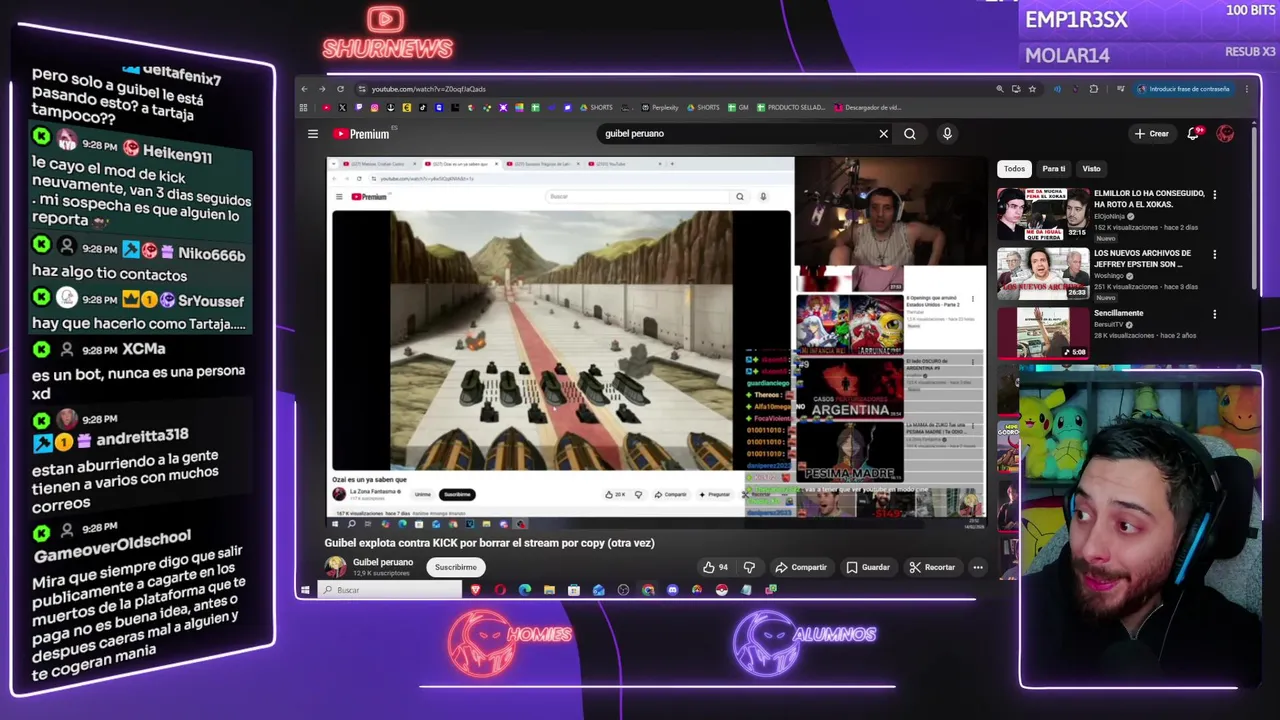Image resolution: width=1280 pixels, height=720 pixels.
Task: Open the account avatar menu
Action: [x=1226, y=134]
